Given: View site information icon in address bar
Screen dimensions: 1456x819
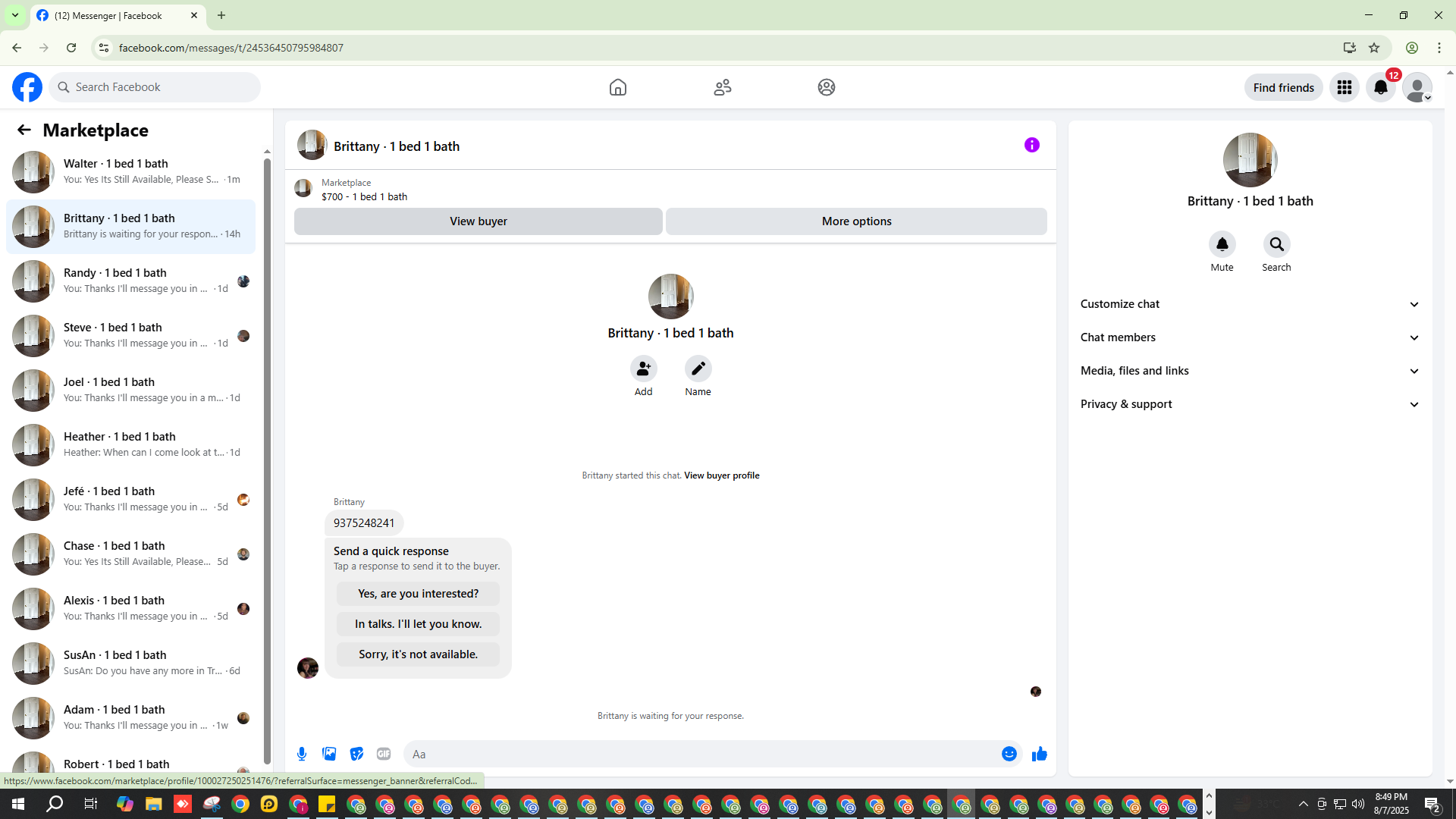Looking at the screenshot, I should [104, 48].
